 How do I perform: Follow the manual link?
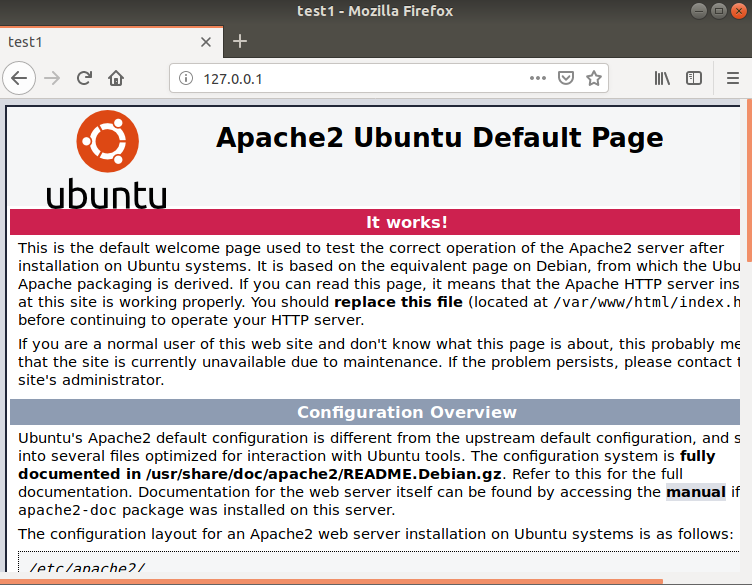(696, 492)
